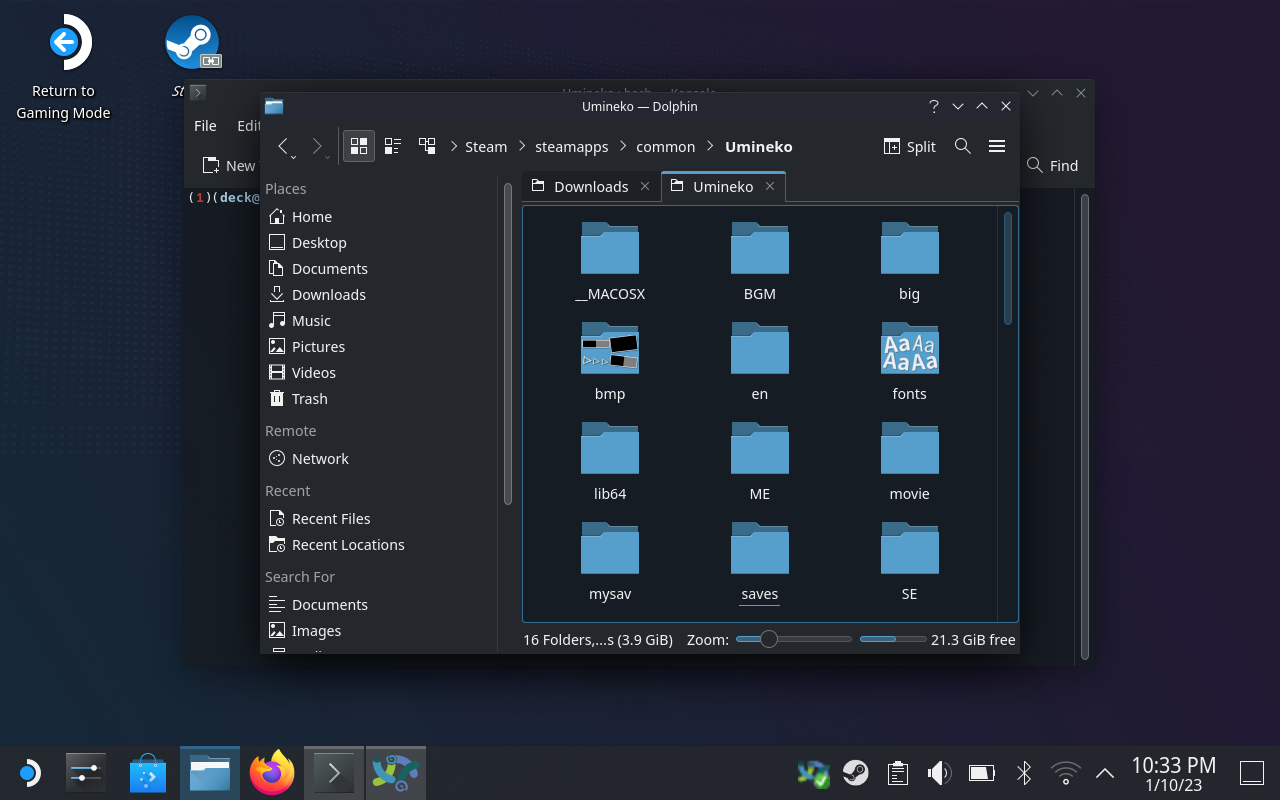The width and height of the screenshot is (1280, 800).
Task: Click the Return to Gaming Mode desktop icon
Action: coord(63,68)
